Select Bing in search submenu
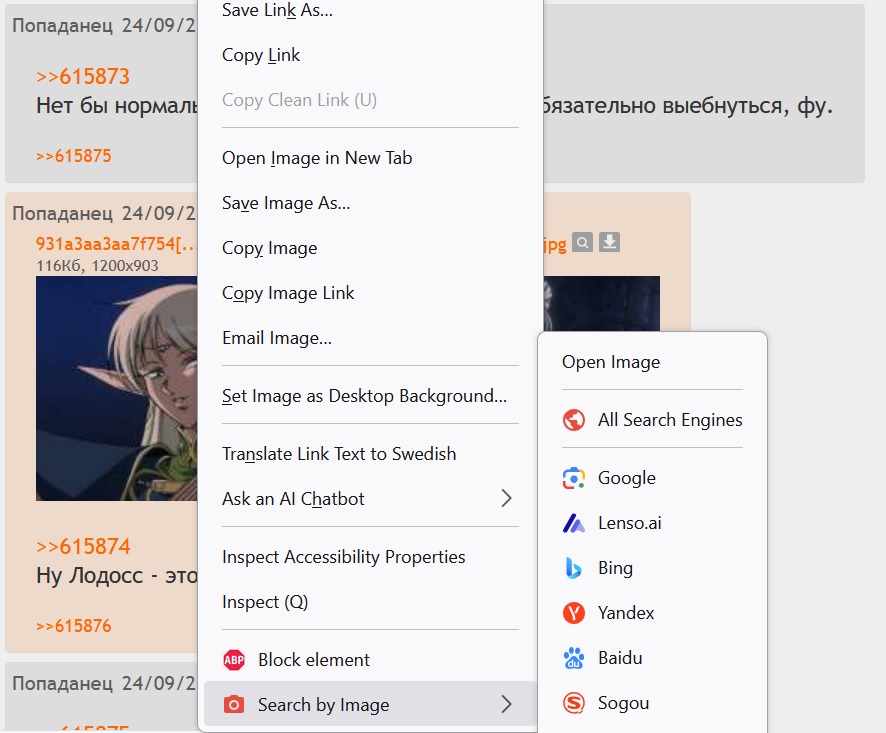Viewport: 886px width, 733px height. point(653,568)
